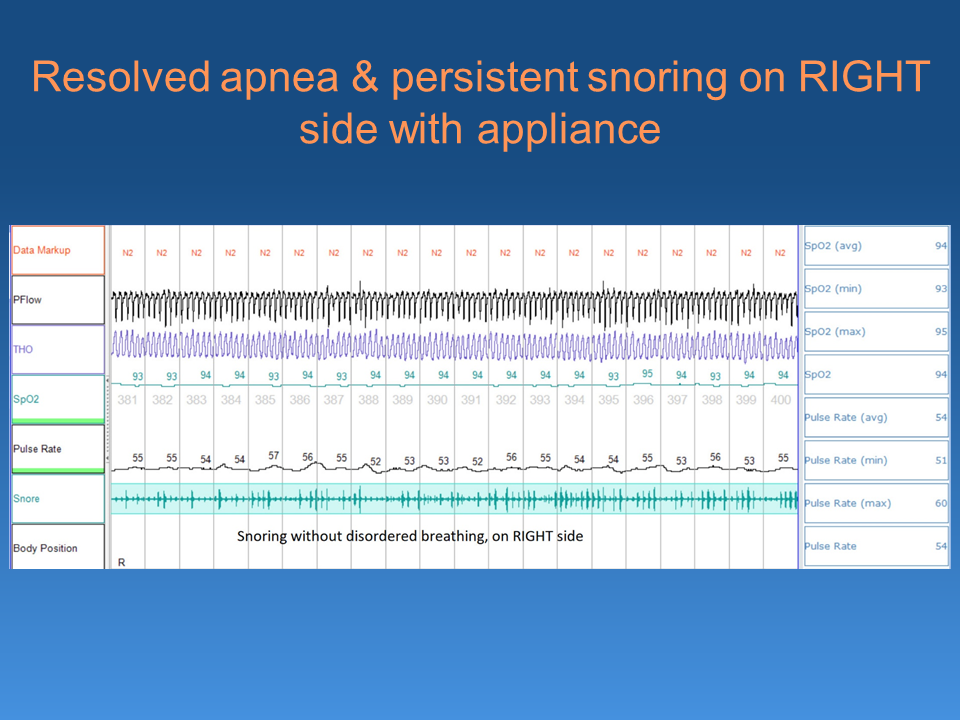Image resolution: width=960 pixels, height=720 pixels.
Task: Click the SpO2 (min) value panel
Action: [x=875, y=289]
